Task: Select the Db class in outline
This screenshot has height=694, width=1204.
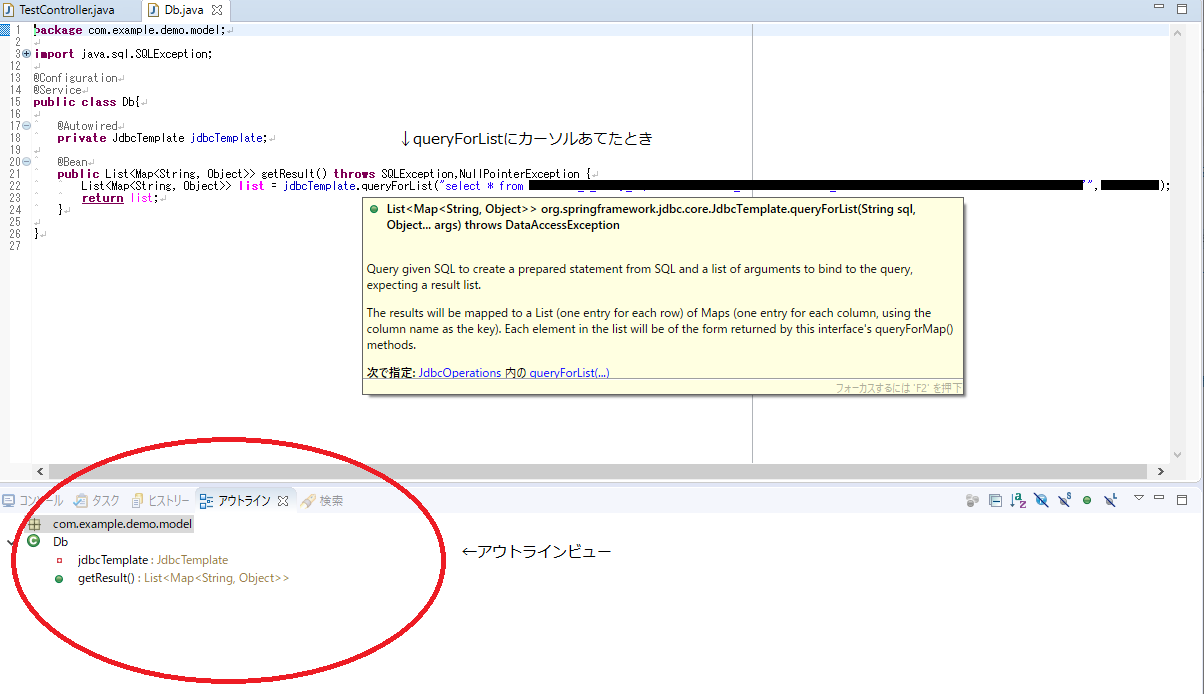Action: tap(60, 542)
